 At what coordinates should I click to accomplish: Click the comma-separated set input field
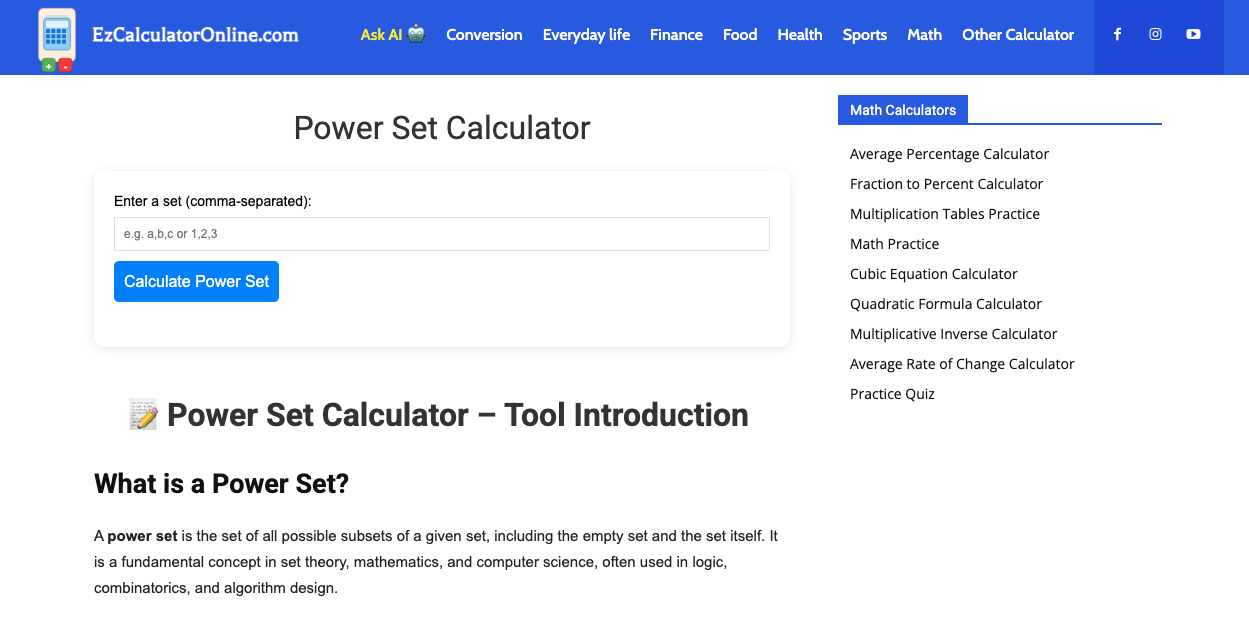[x=441, y=233]
